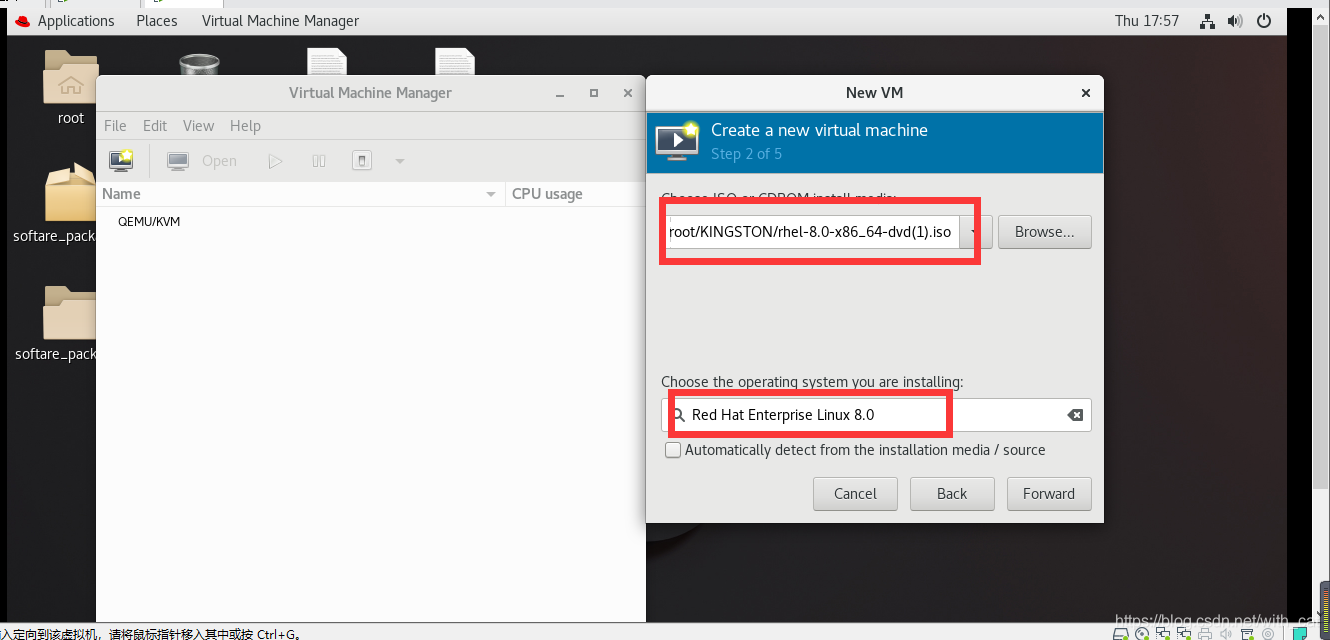The image size is (1330, 640).
Task: Open the File menu
Action: pyautogui.click(x=115, y=125)
